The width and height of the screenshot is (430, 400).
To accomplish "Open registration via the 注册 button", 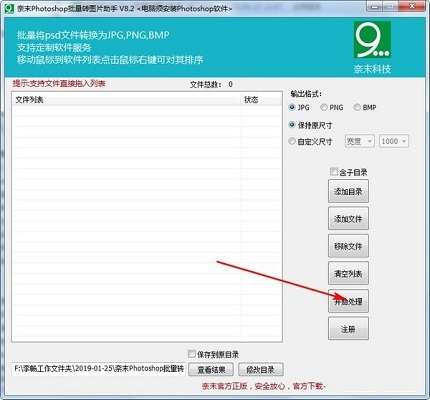I will 348,329.
